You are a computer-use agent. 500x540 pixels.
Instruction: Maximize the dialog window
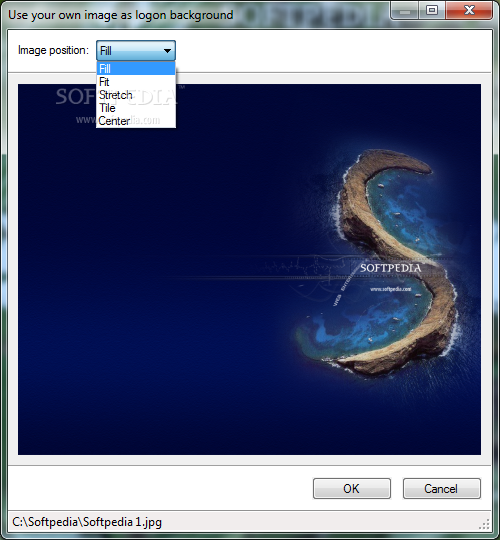click(x=432, y=10)
